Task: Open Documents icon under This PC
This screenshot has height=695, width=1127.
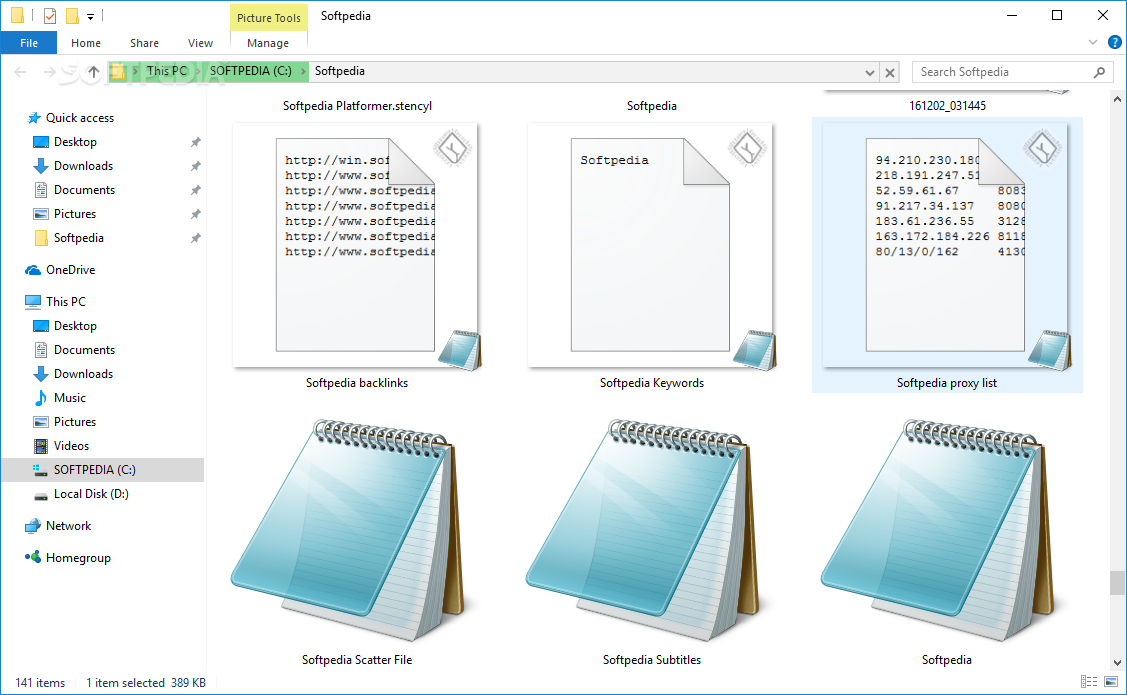Action: coord(41,350)
